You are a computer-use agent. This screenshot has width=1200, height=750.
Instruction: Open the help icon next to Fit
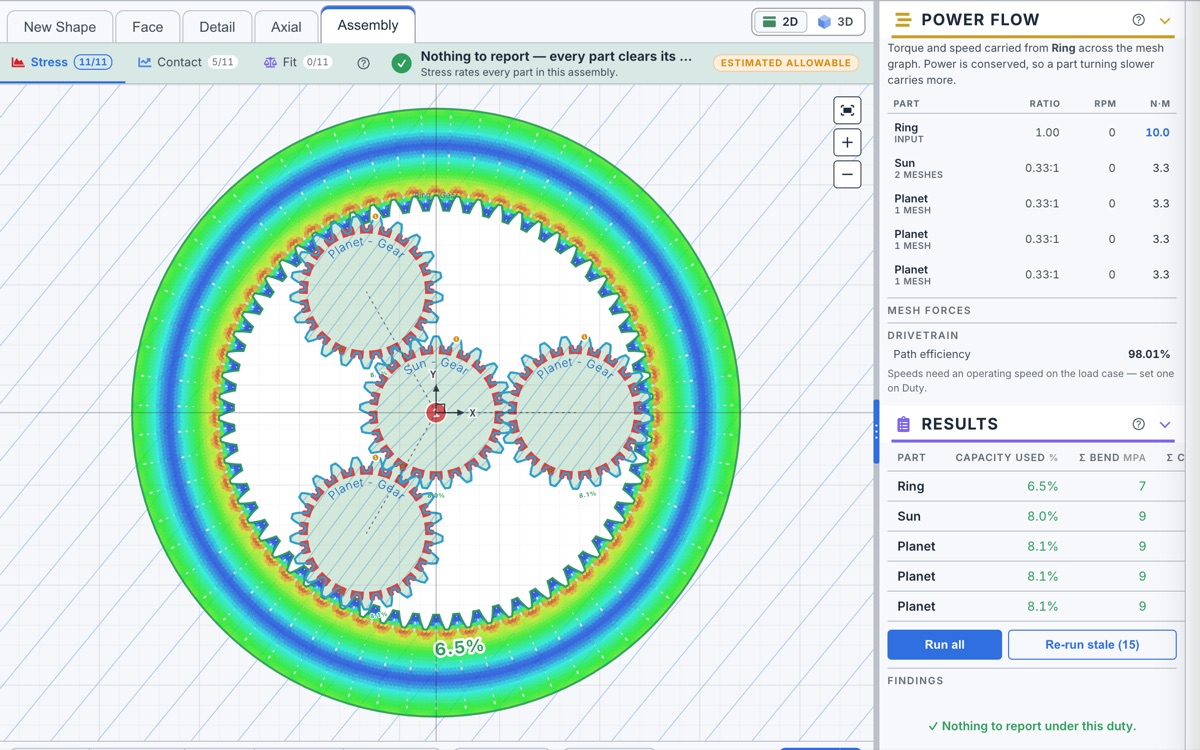pyautogui.click(x=363, y=63)
